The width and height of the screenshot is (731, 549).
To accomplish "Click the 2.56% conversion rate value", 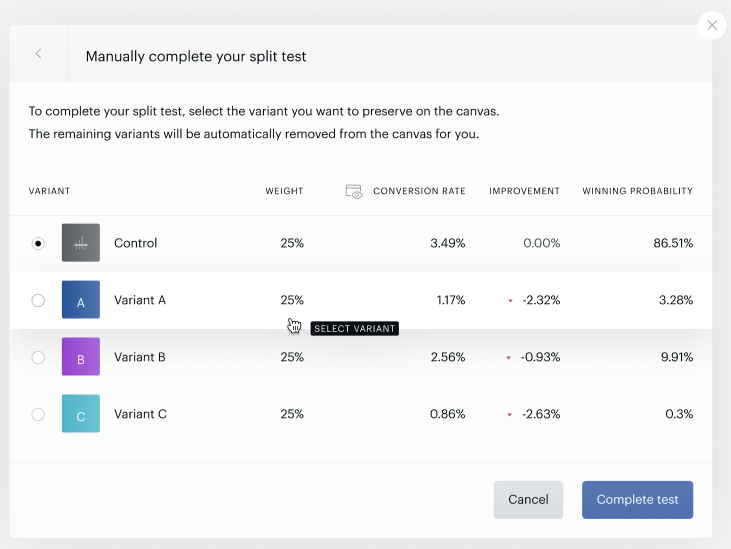I will coord(448,357).
